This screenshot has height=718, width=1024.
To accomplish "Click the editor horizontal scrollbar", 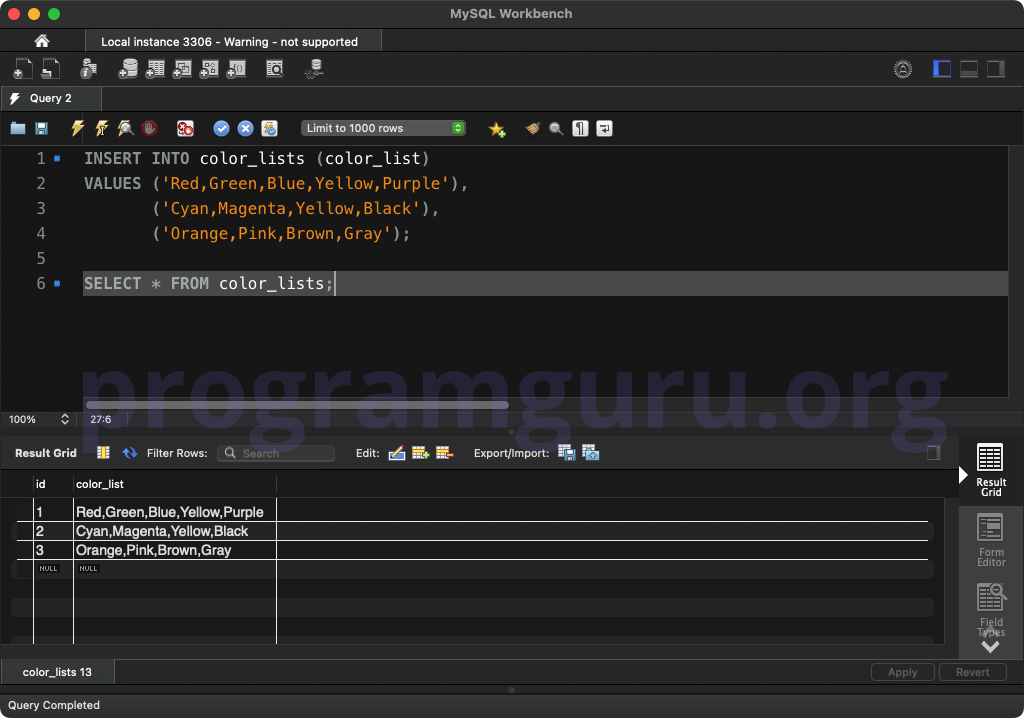I will [x=297, y=405].
